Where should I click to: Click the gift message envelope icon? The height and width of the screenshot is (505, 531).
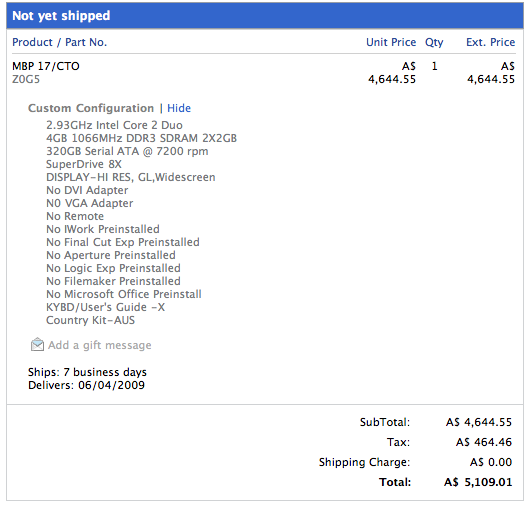point(37,344)
